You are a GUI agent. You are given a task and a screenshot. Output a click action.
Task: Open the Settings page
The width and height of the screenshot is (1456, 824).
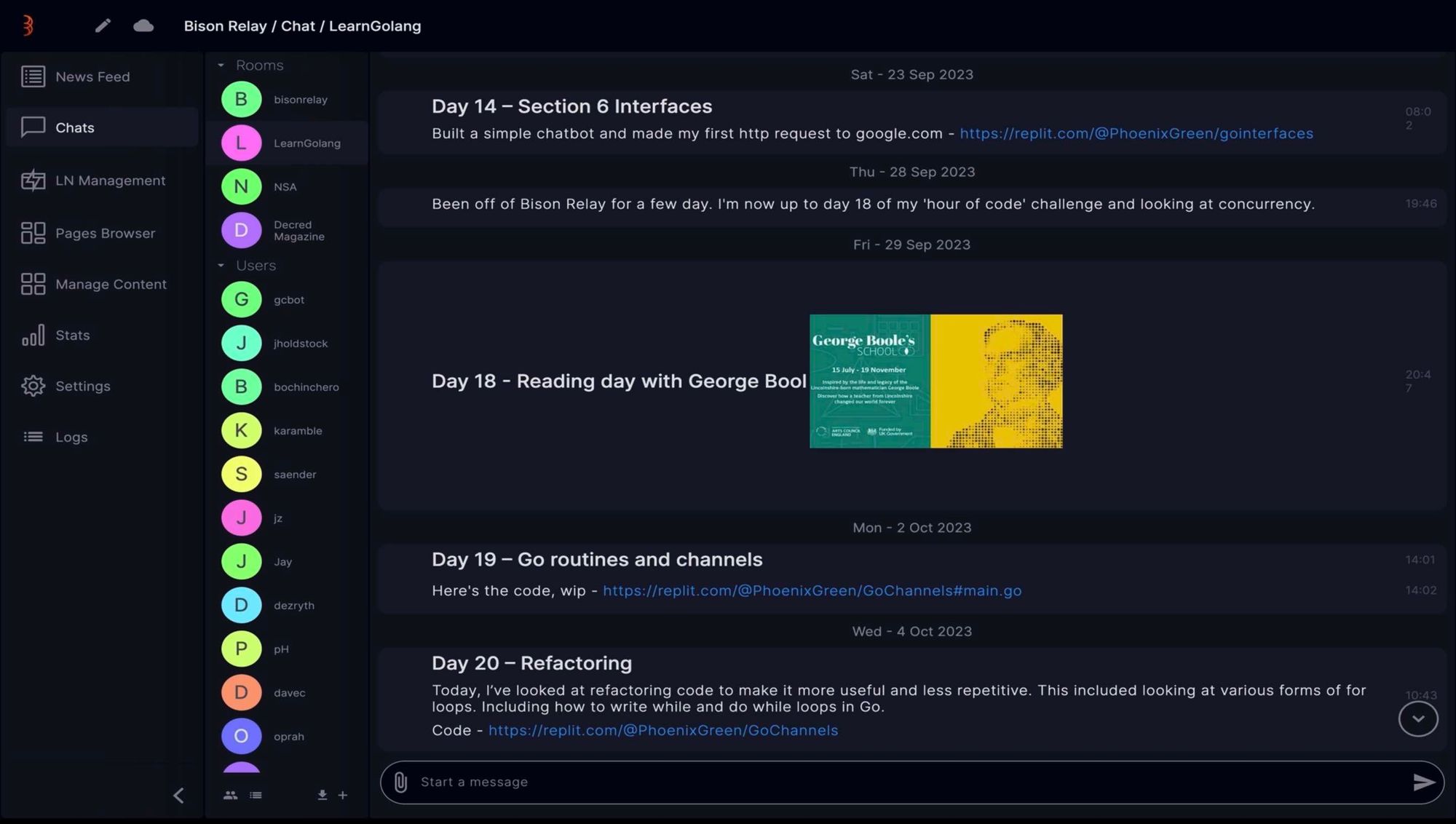pyautogui.click(x=83, y=386)
